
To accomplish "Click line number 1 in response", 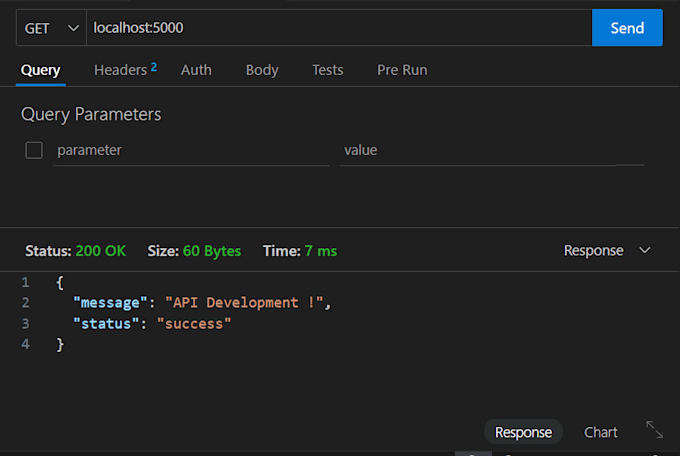I will [x=26, y=282].
